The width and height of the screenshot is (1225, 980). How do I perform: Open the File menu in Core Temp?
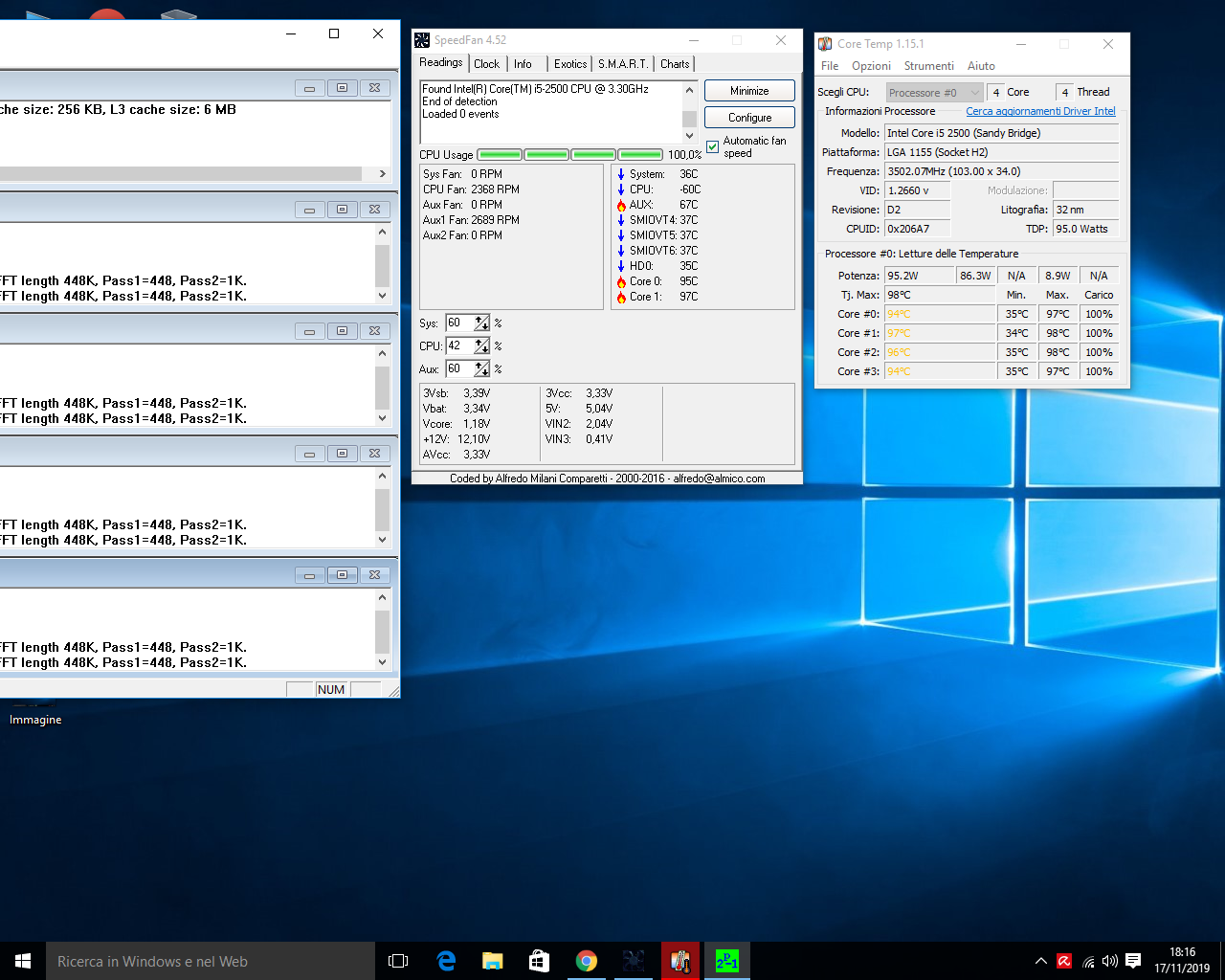coord(830,66)
